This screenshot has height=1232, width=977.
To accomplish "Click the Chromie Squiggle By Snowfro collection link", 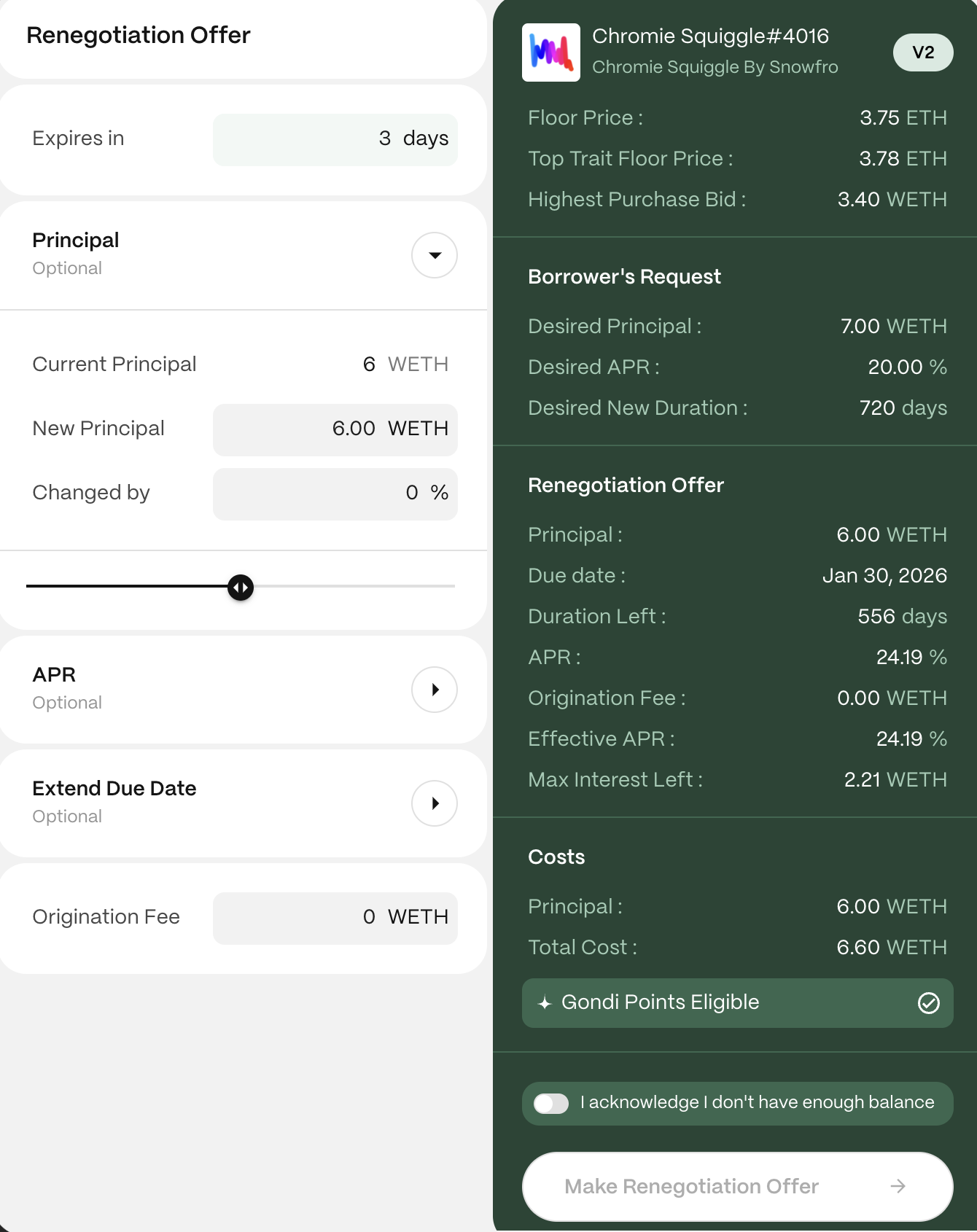I will coord(715,67).
